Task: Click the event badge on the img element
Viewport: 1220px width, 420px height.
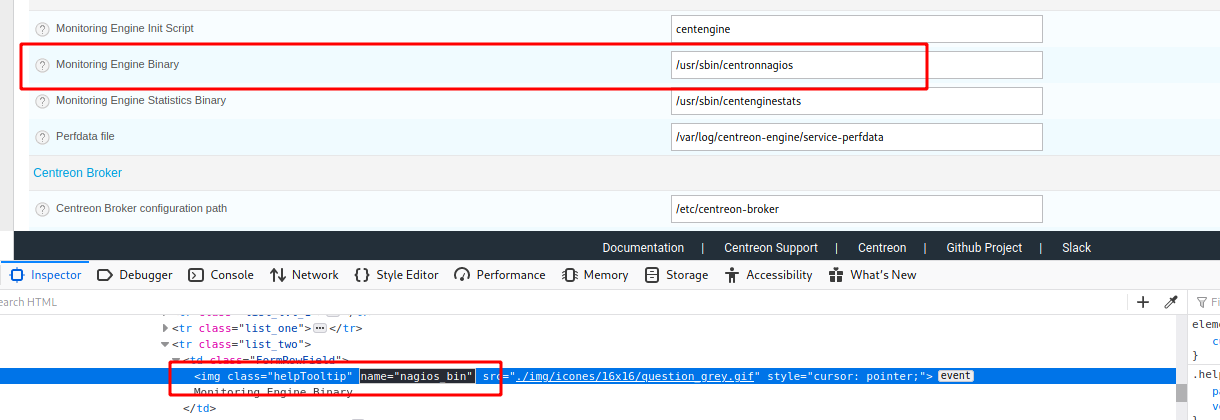Action: (955, 376)
